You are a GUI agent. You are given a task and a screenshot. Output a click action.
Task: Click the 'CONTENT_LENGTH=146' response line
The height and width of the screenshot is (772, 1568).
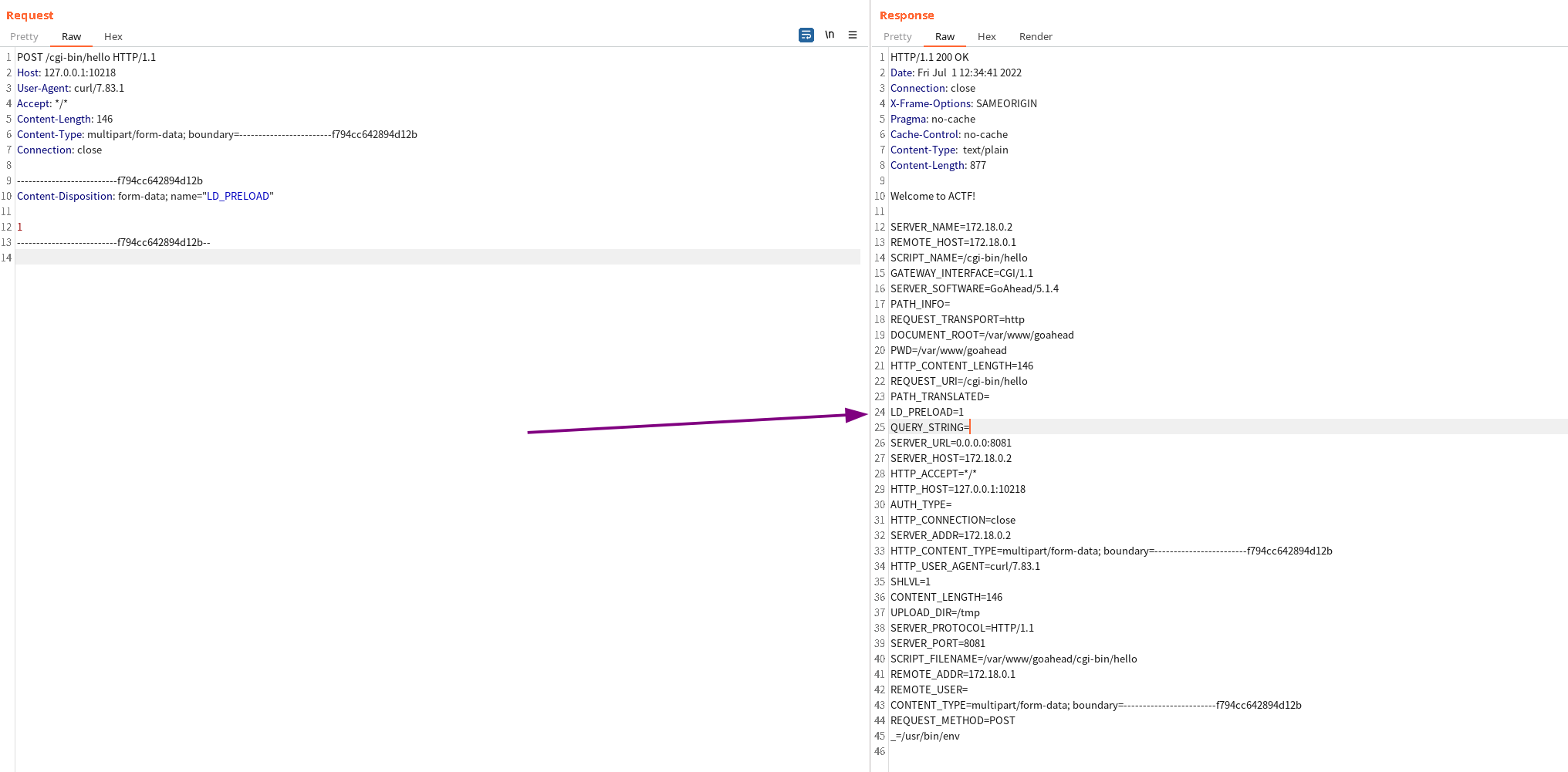947,597
